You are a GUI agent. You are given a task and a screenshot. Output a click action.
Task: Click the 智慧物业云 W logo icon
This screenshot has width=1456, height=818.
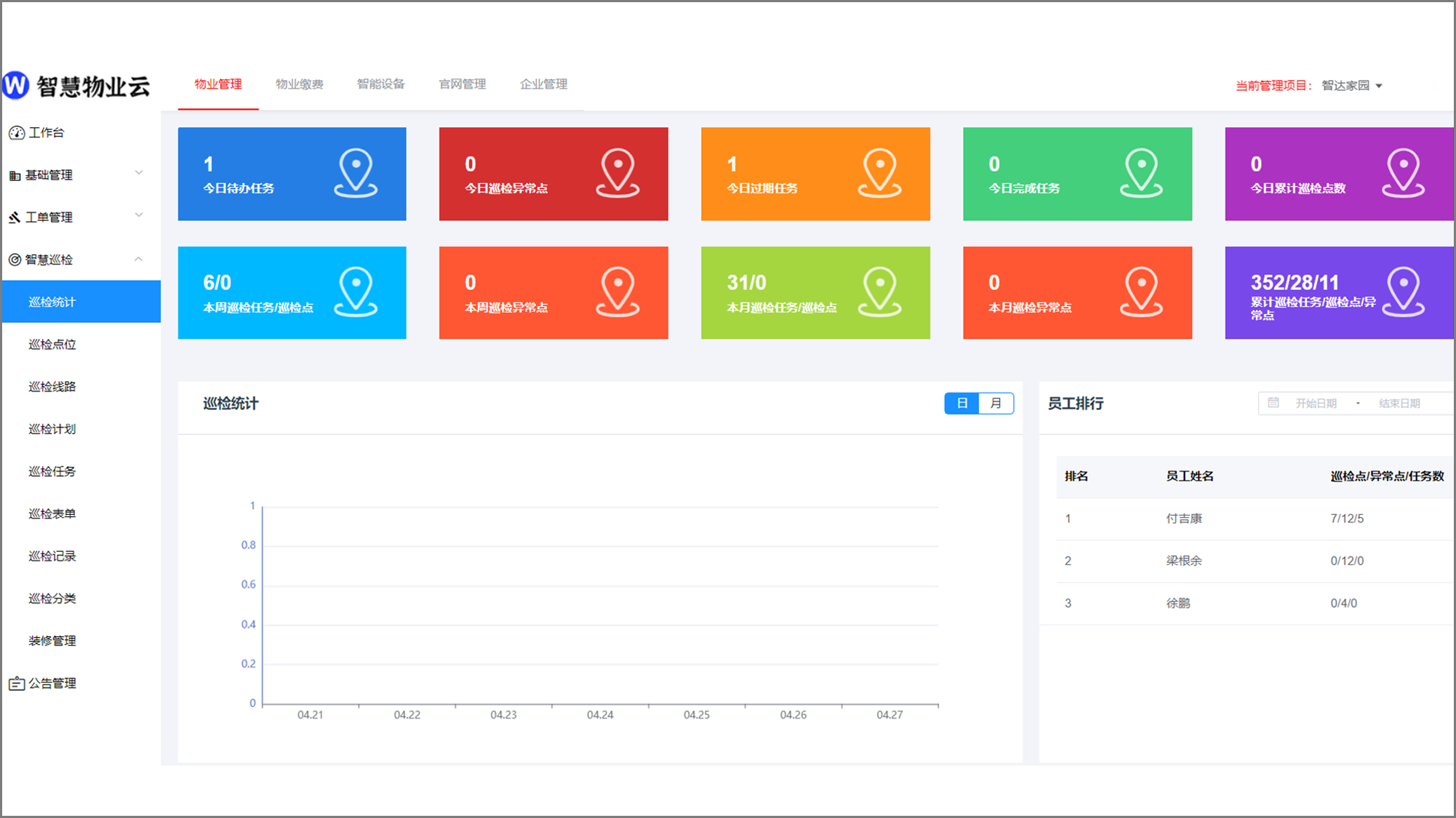15,85
